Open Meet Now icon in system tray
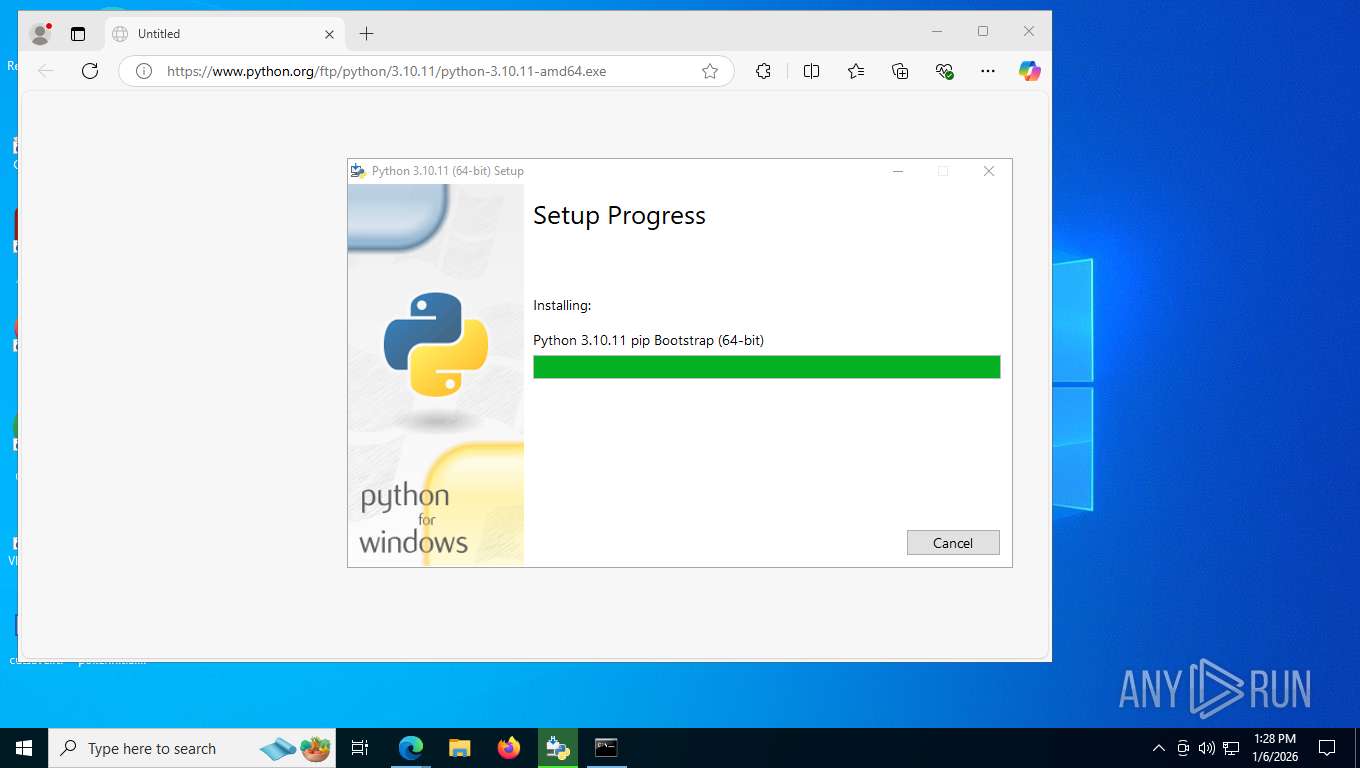 [1183, 748]
